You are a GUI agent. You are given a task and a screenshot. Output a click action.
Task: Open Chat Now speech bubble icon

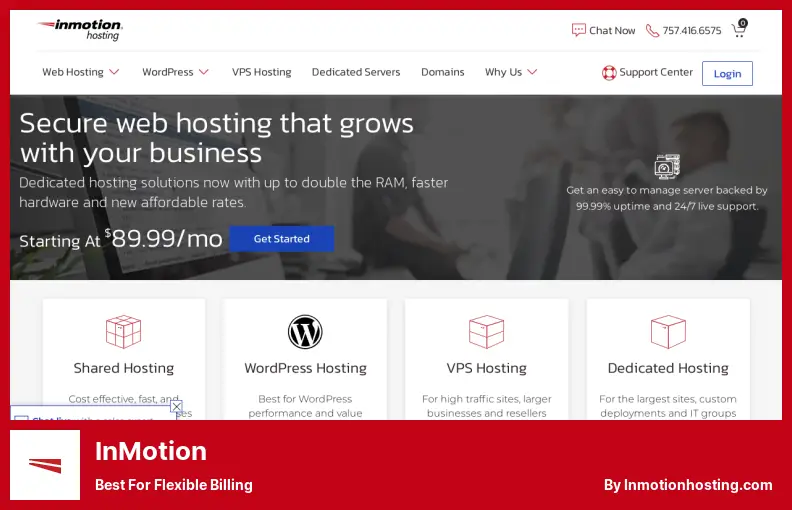(x=578, y=30)
